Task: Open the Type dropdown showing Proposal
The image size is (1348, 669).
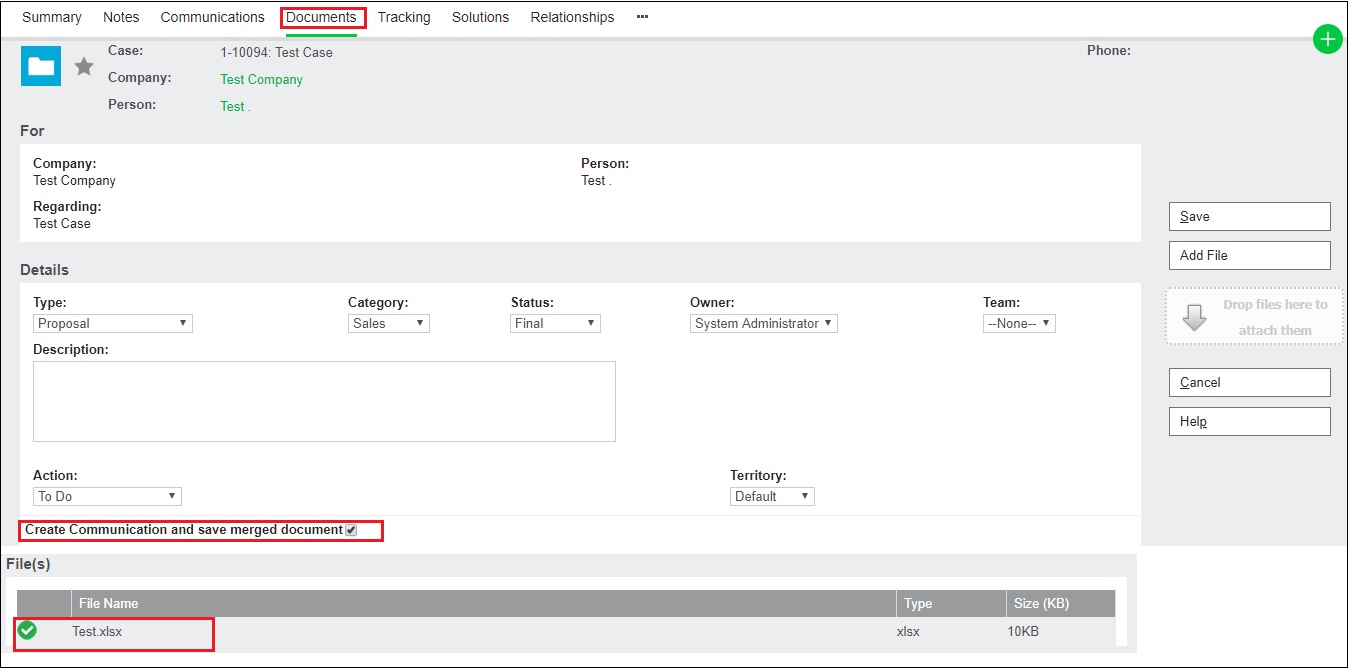Action: [113, 324]
